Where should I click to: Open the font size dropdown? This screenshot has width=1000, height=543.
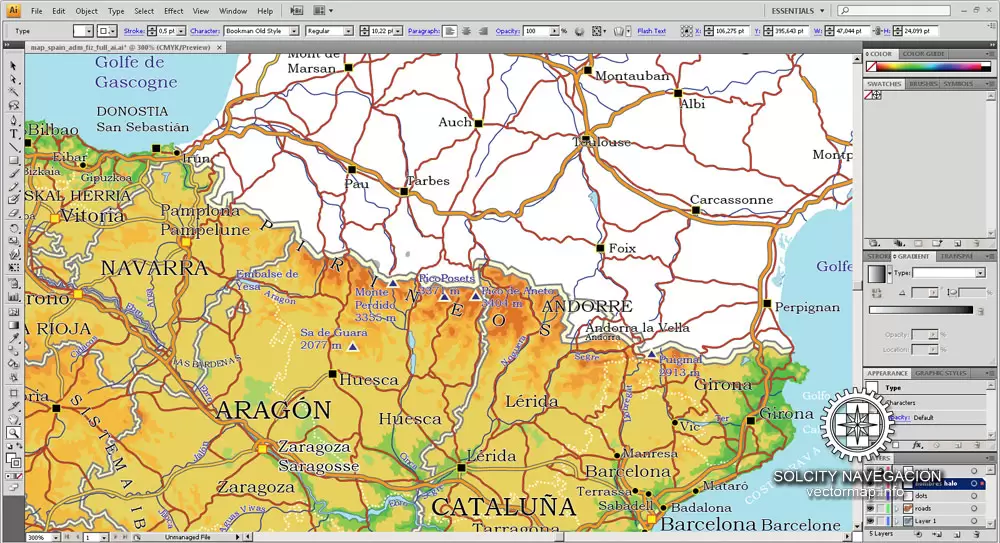(x=399, y=31)
